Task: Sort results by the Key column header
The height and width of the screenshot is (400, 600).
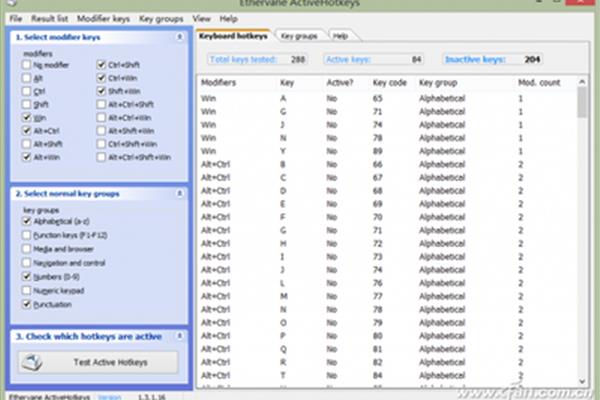Action: [x=300, y=83]
